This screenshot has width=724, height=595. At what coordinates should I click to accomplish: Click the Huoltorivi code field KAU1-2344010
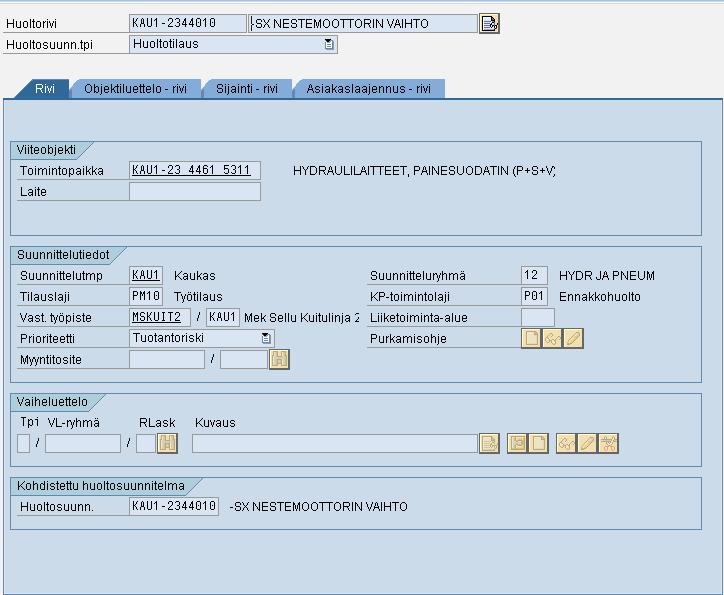coord(187,24)
